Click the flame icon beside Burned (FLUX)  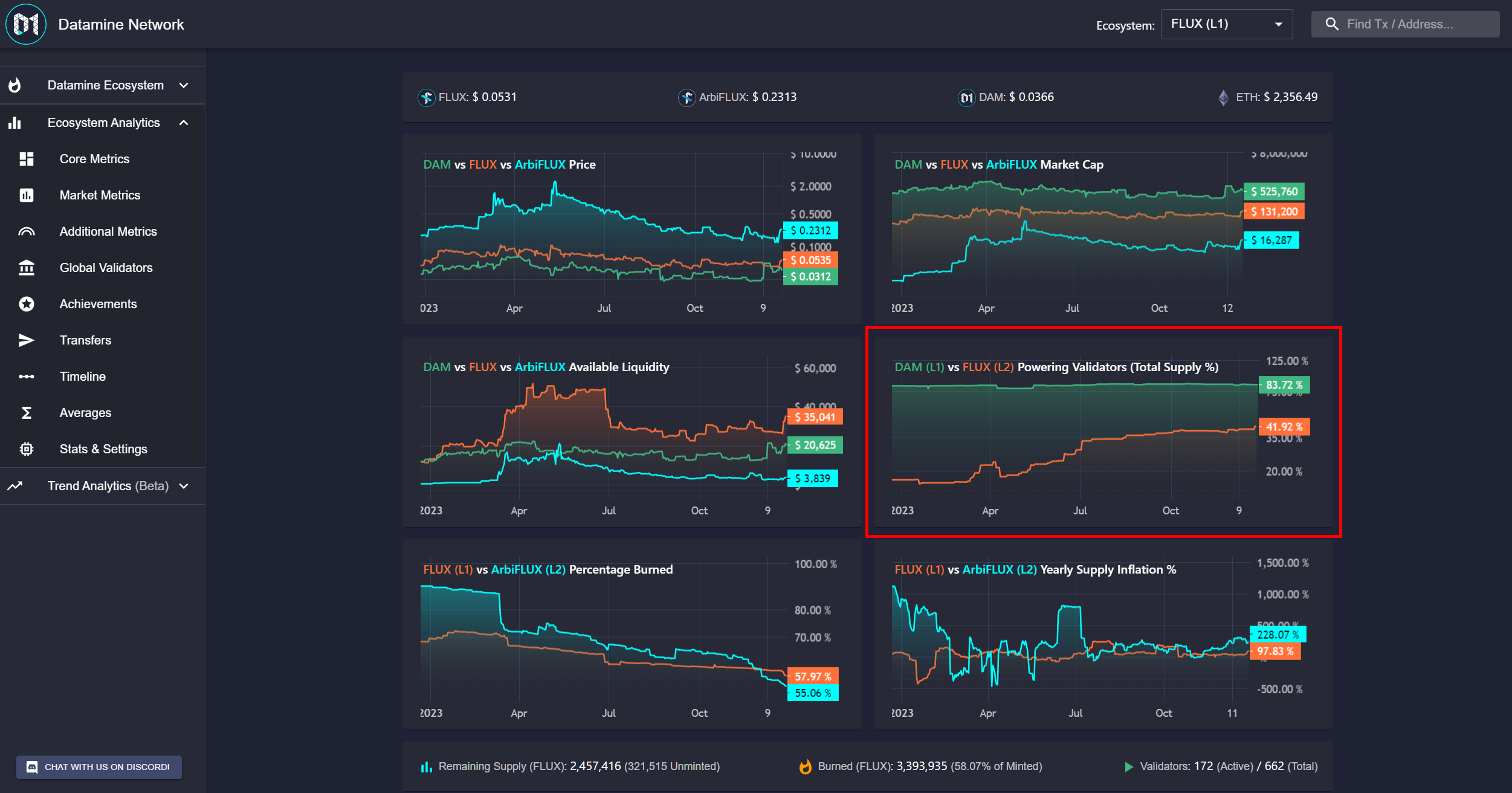[x=806, y=766]
